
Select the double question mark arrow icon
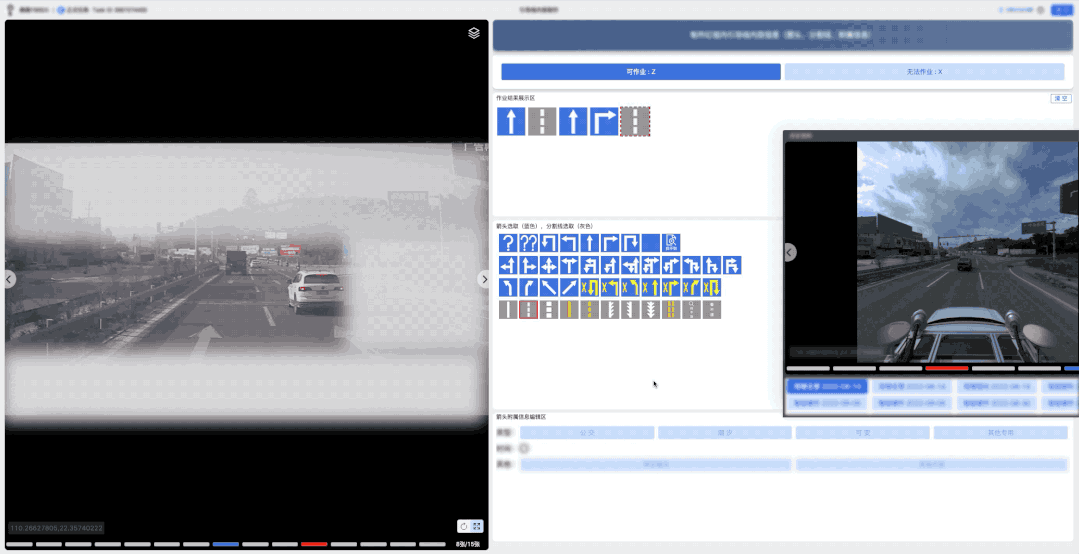point(528,243)
